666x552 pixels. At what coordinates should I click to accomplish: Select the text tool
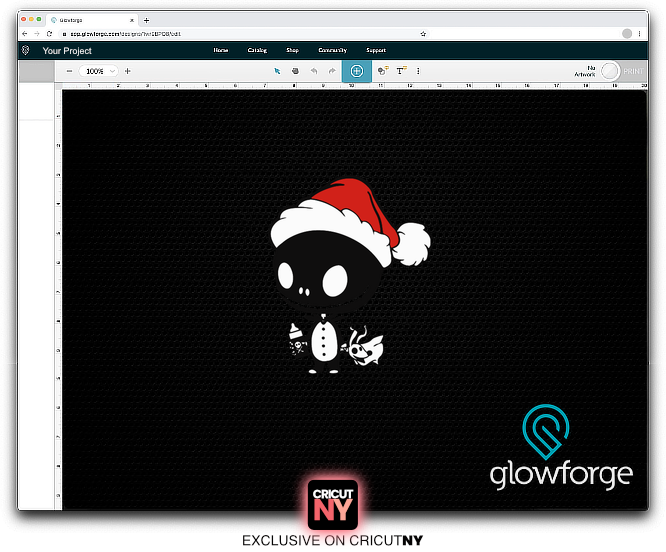coord(401,71)
